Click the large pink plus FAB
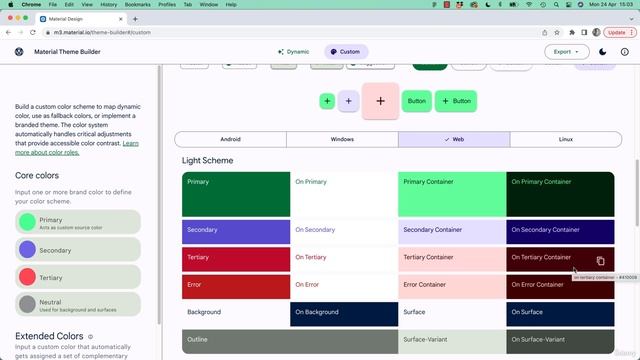640x360 pixels. (x=380, y=101)
